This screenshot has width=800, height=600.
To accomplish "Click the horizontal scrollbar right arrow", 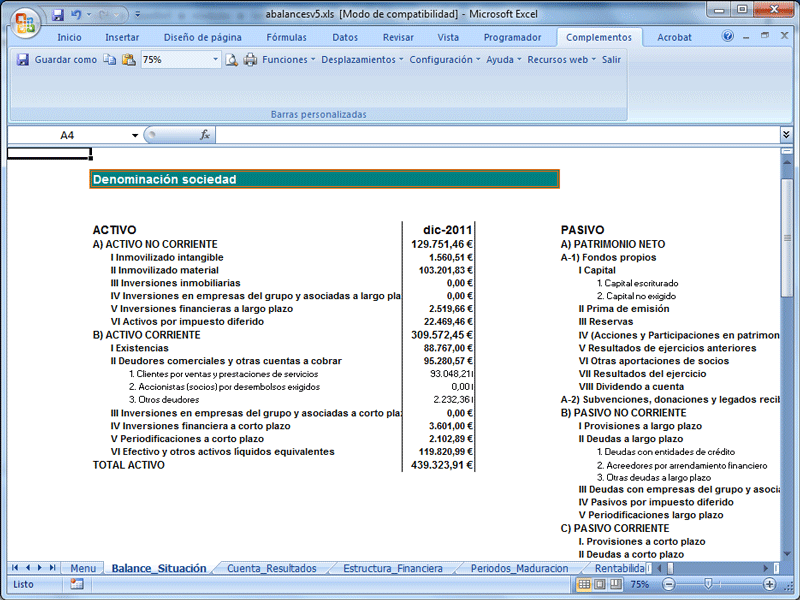I will (x=765, y=568).
